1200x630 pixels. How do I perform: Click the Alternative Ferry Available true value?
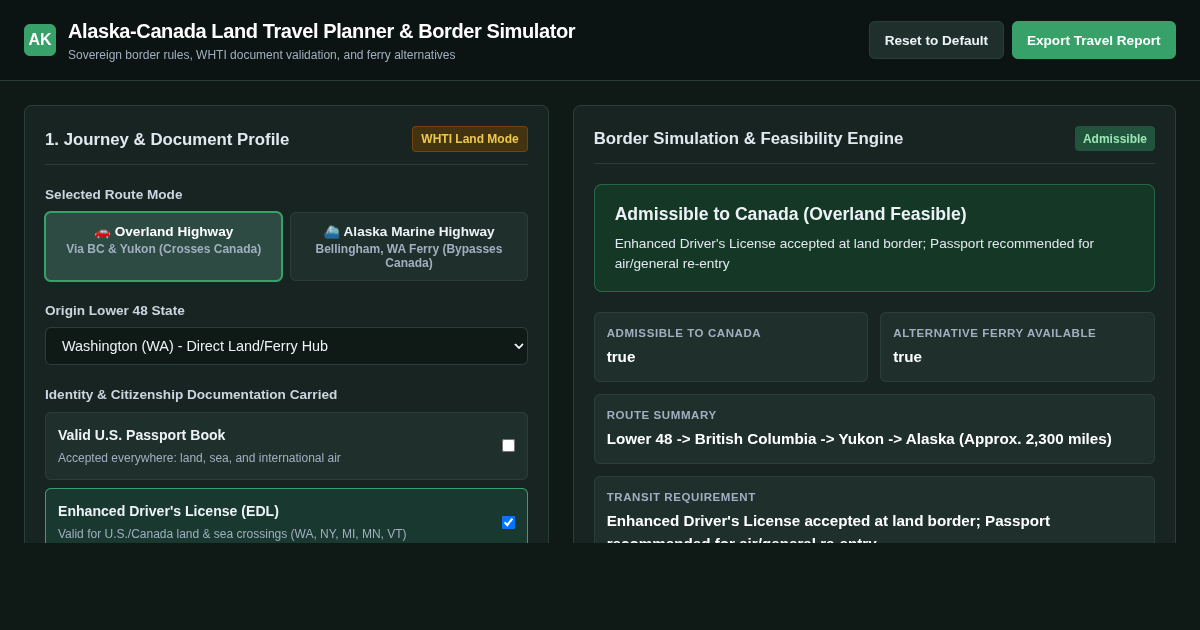[x=907, y=357]
